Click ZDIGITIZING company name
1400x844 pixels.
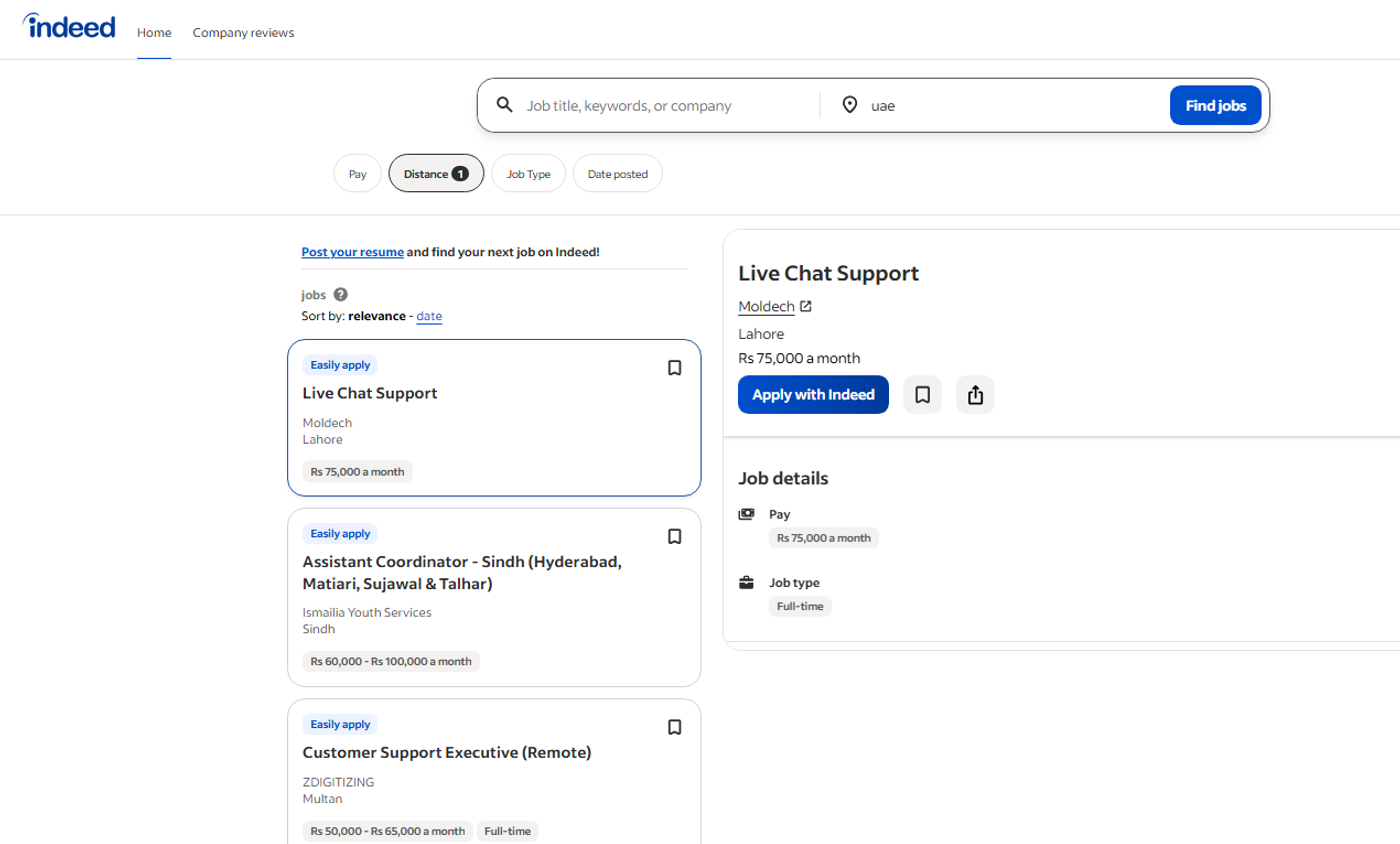click(338, 782)
